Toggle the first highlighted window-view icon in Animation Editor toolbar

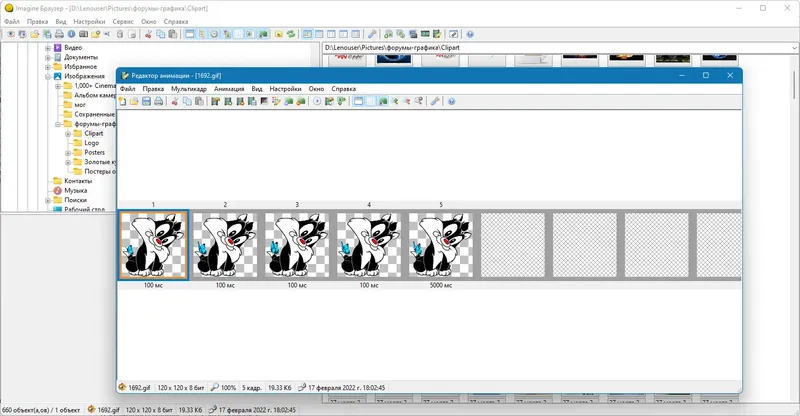359,102
